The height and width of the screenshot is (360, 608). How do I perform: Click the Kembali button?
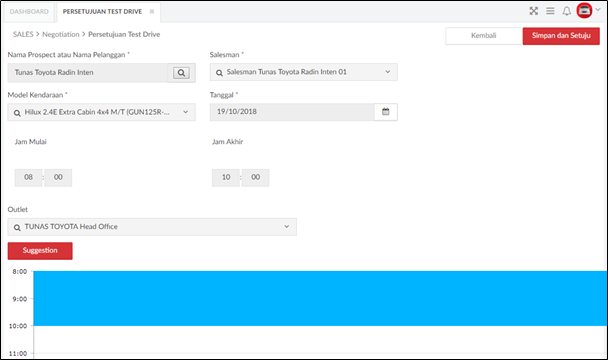tap(484, 36)
